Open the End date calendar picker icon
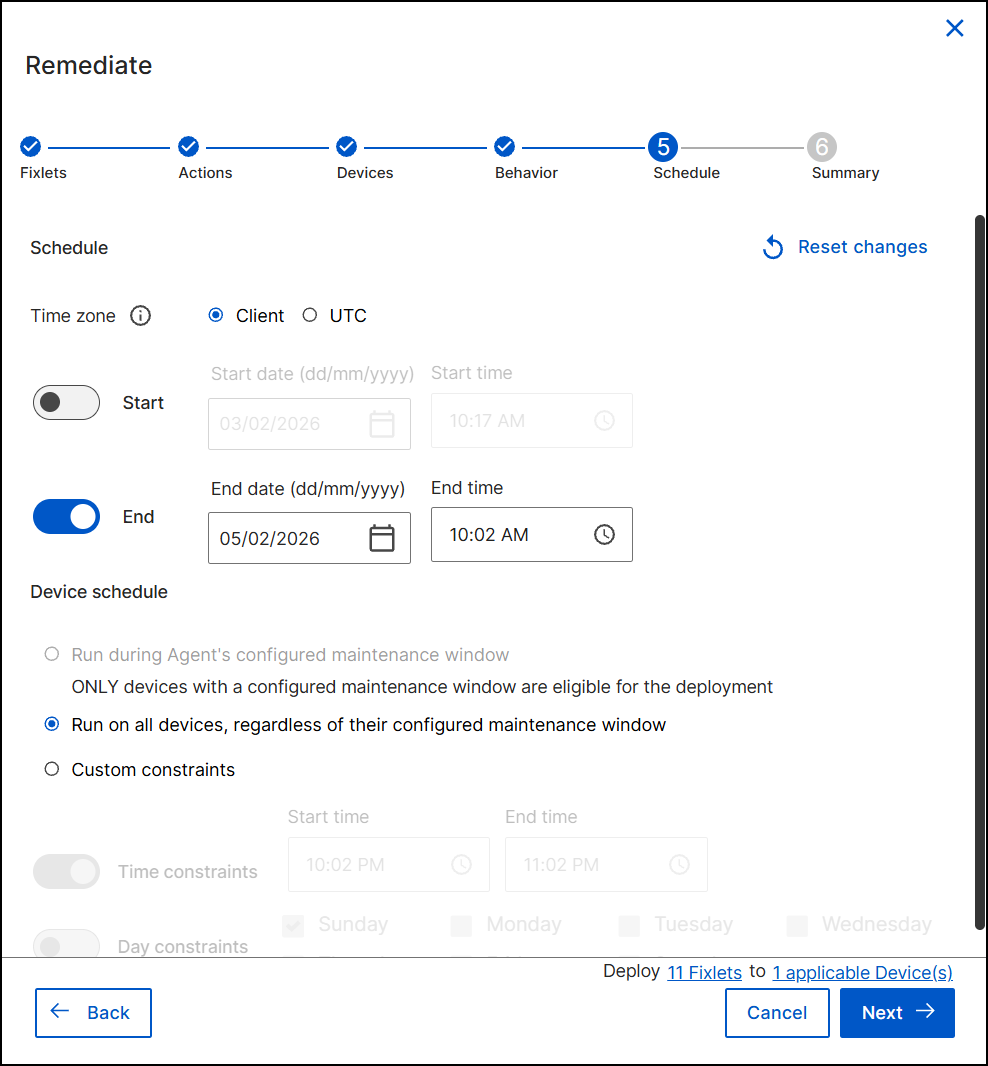The height and width of the screenshot is (1066, 988). click(x=382, y=538)
